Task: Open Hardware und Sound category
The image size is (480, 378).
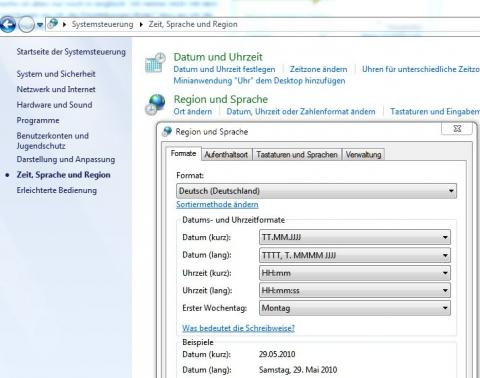Action: [54, 105]
